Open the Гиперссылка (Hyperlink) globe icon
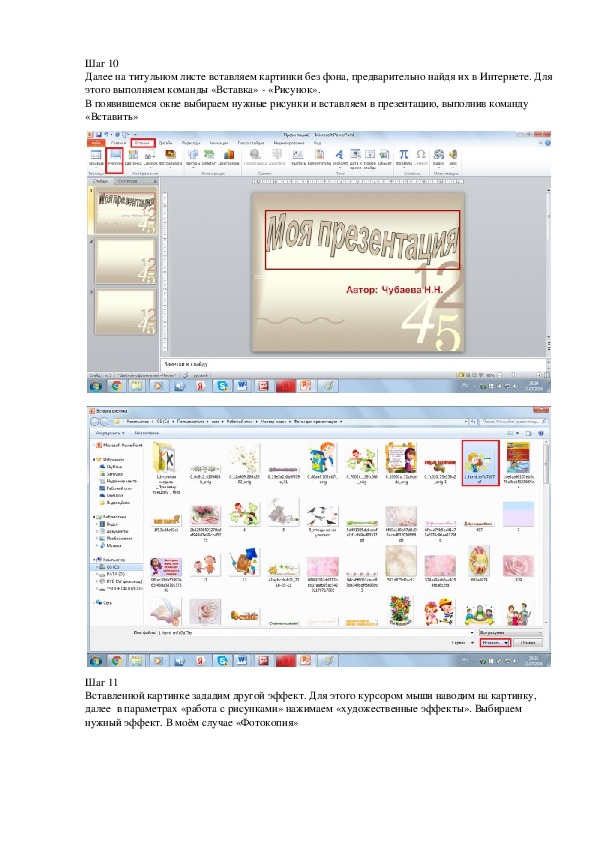This screenshot has width=595, height=842. point(256,157)
